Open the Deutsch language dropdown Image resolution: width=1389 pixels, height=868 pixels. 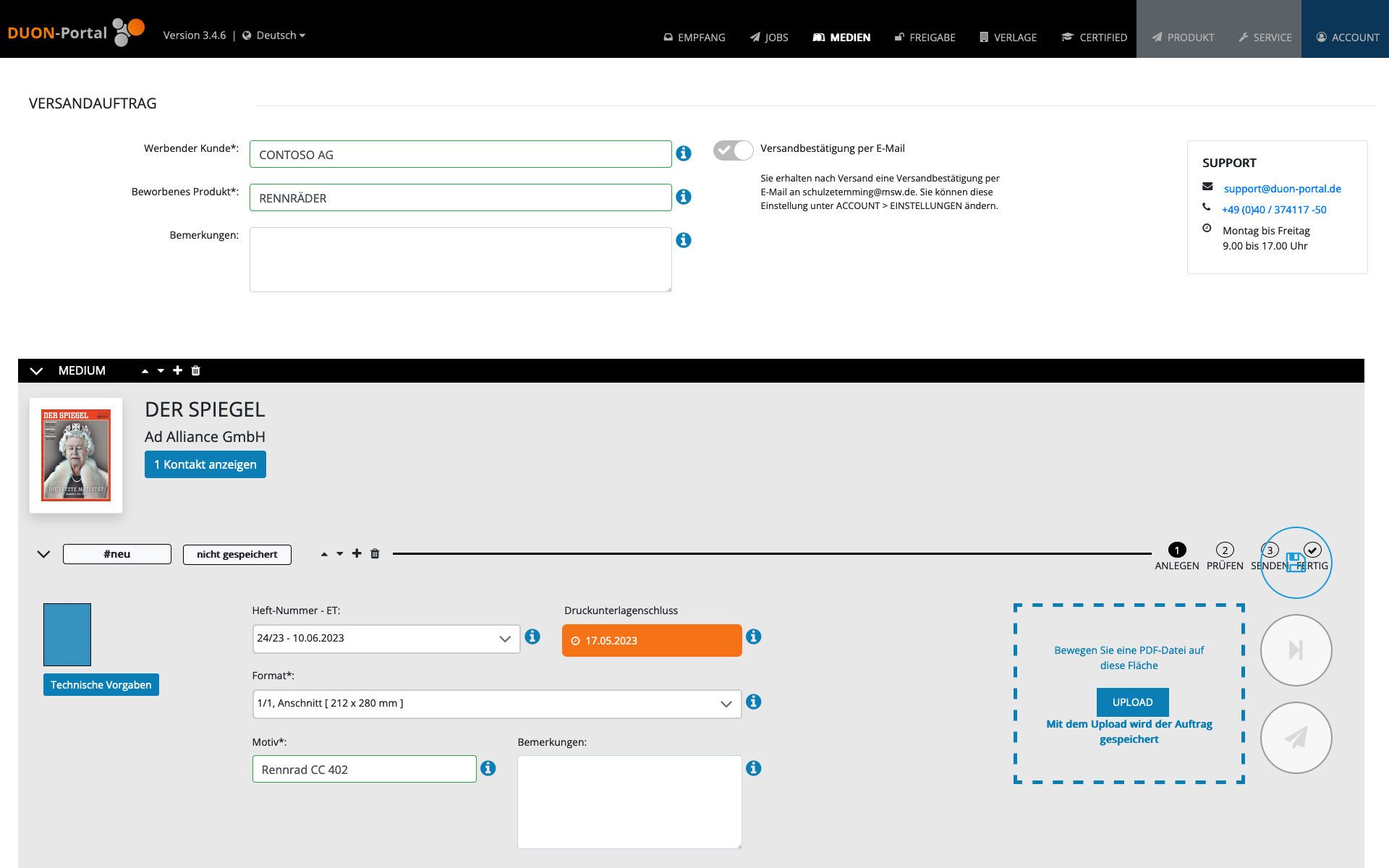tap(274, 35)
